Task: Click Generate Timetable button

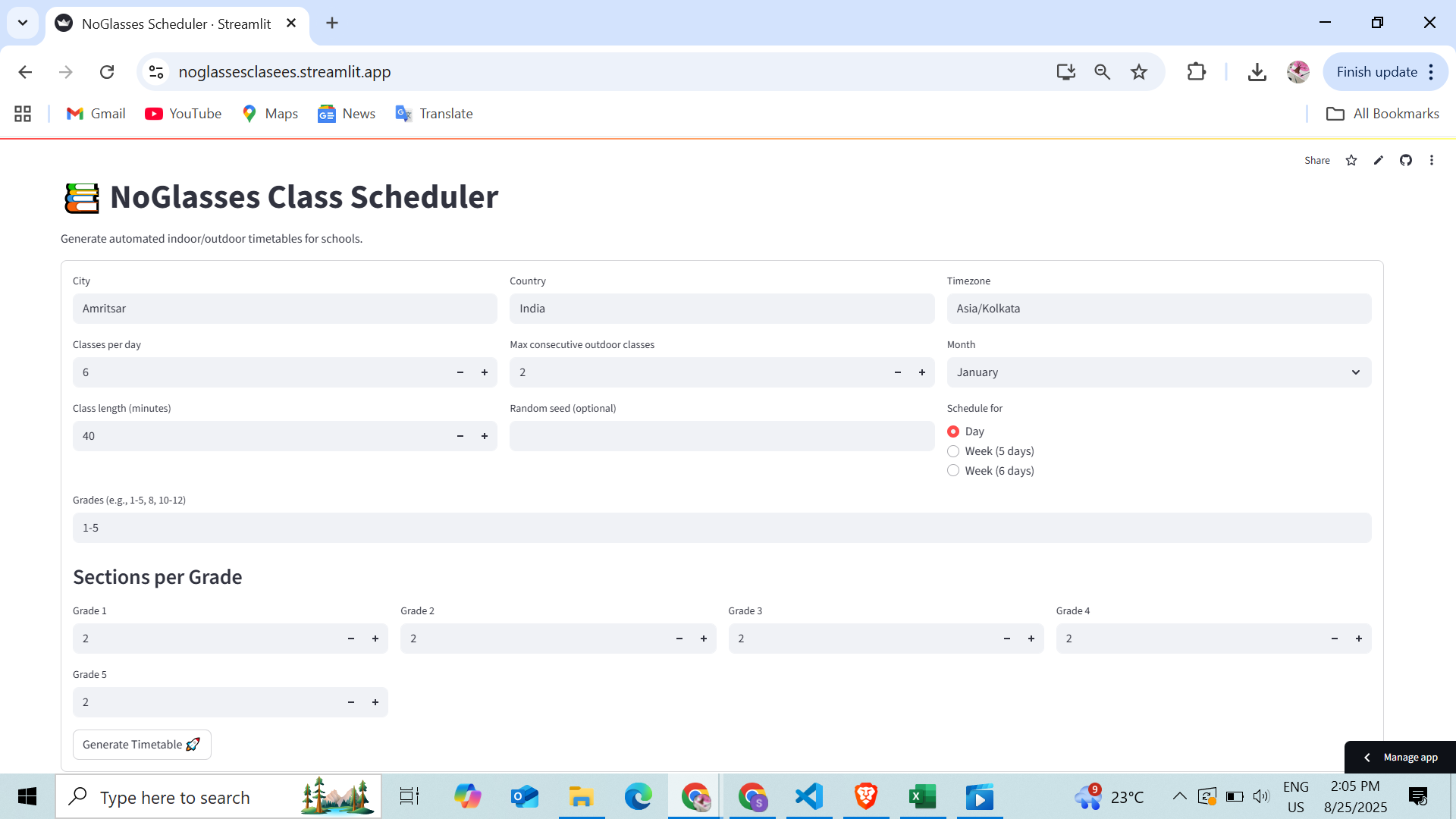Action: [142, 745]
